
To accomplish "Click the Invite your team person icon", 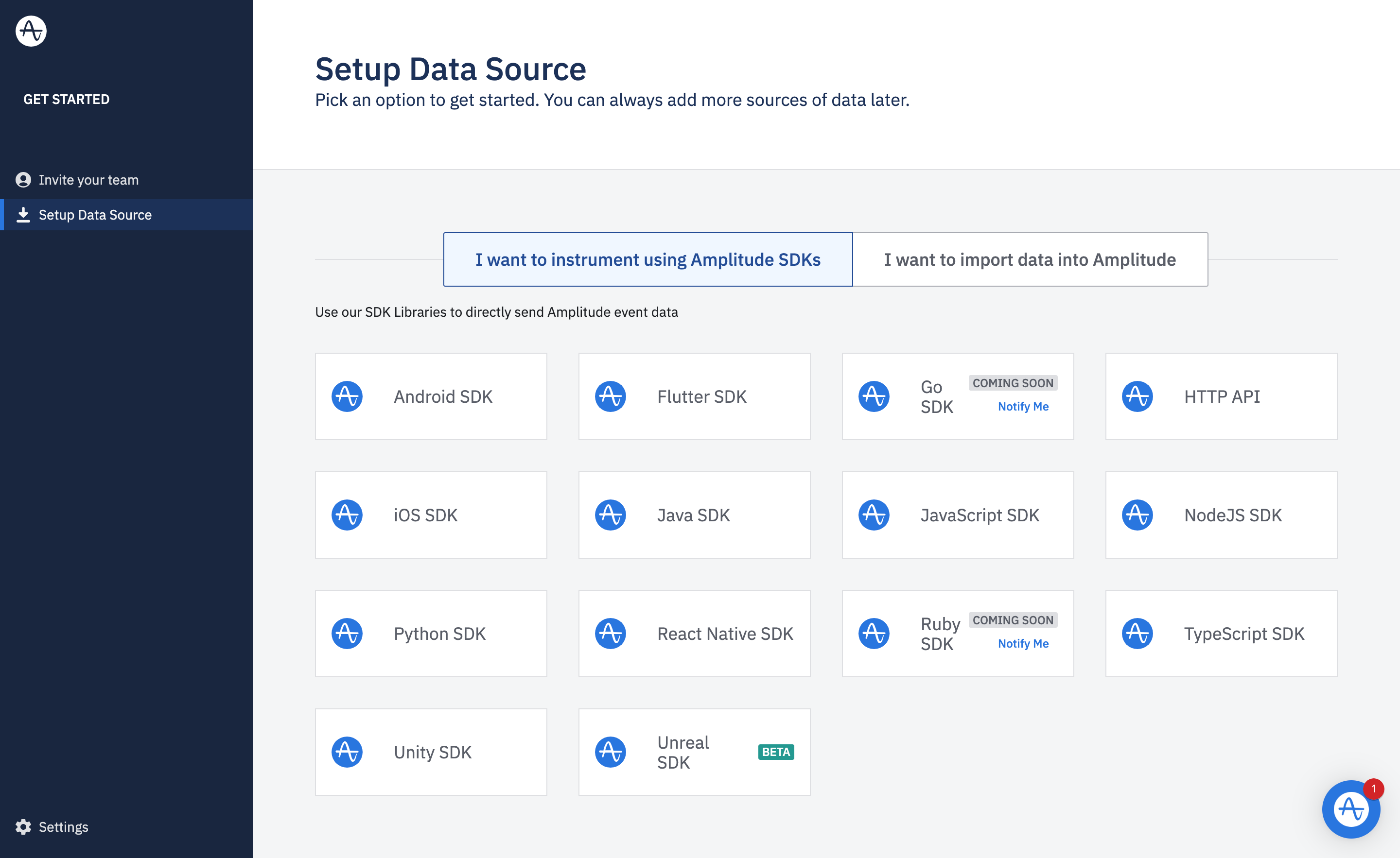I will point(23,180).
